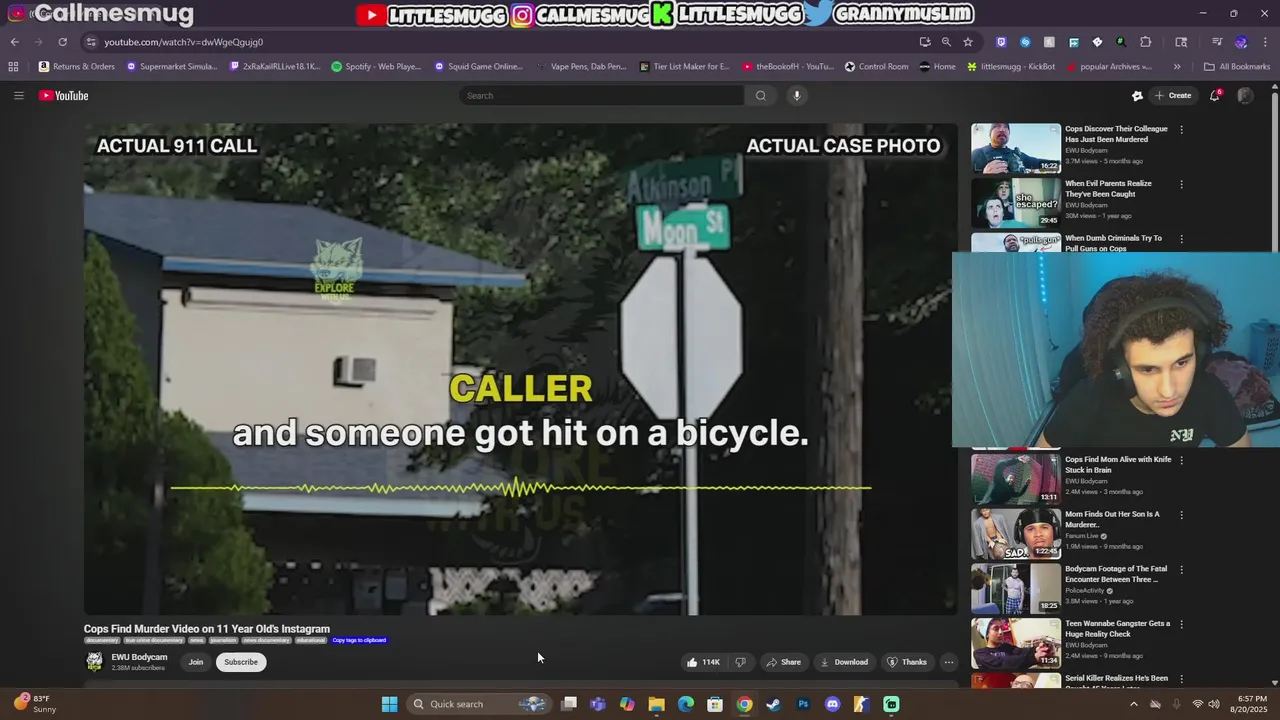Image resolution: width=1280 pixels, height=720 pixels.
Task: Download the video
Action: coord(844,662)
